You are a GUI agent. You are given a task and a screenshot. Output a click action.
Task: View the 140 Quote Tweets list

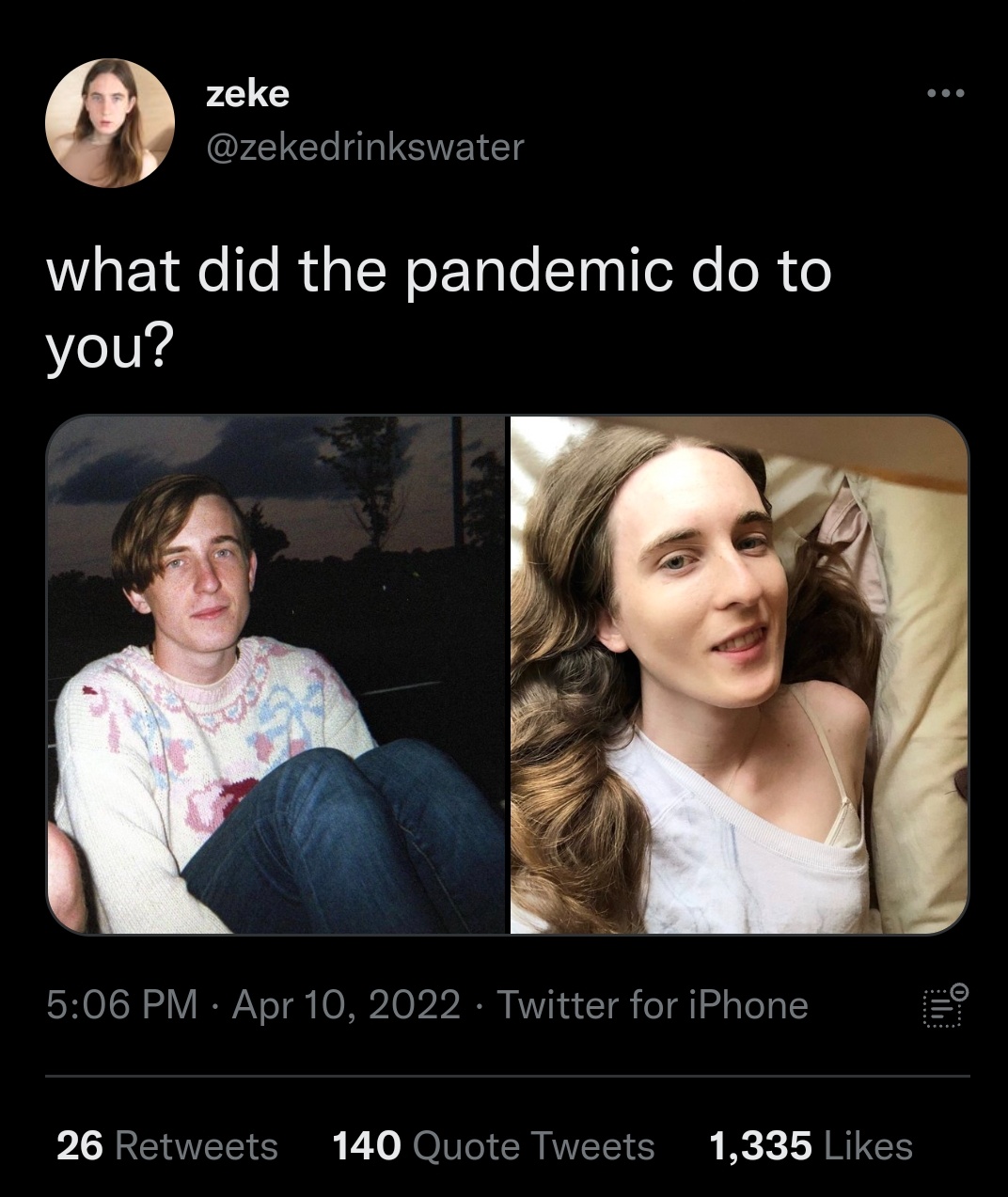tap(494, 1146)
